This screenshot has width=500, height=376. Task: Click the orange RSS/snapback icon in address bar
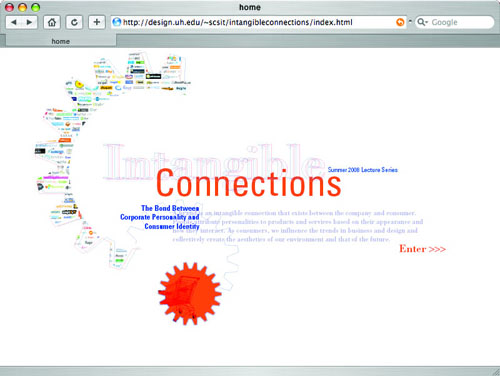400,22
